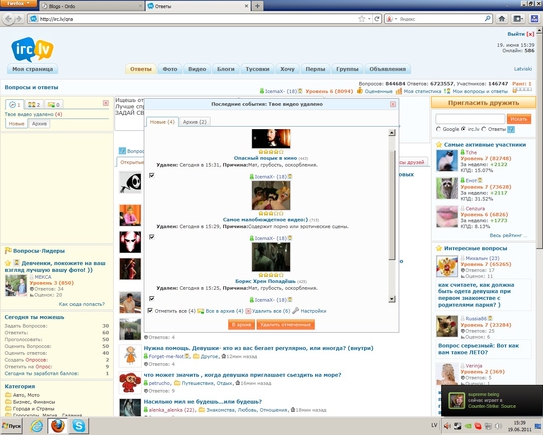The width and height of the screenshot is (543, 435).
Task: Log out via Выйти link
Action: coord(516,34)
